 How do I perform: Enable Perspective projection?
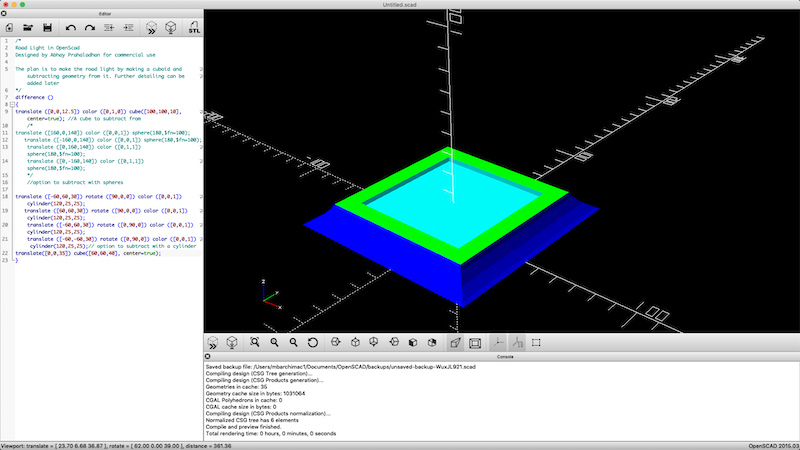point(455,343)
